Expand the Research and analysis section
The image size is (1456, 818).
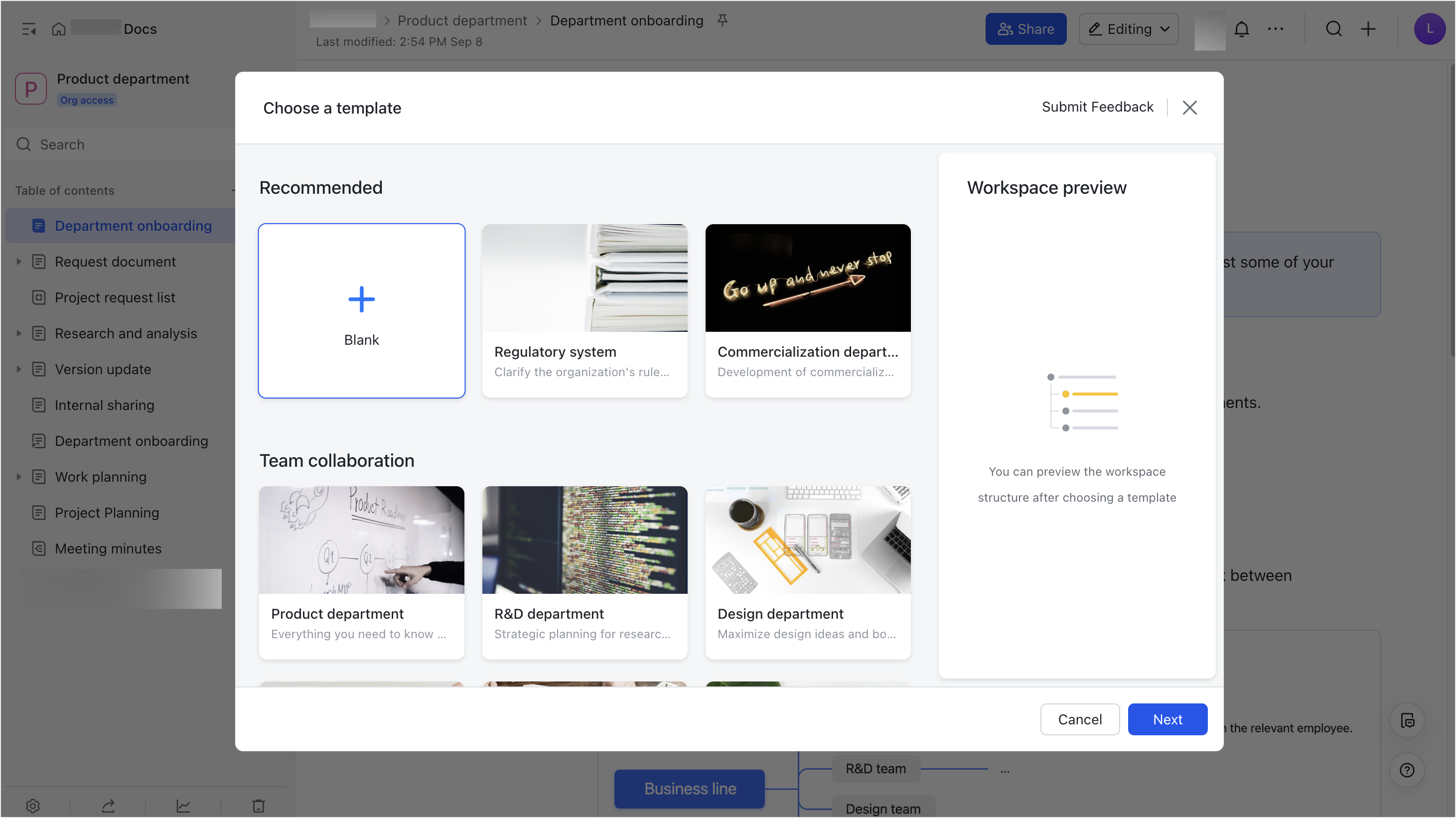pyautogui.click(x=18, y=333)
